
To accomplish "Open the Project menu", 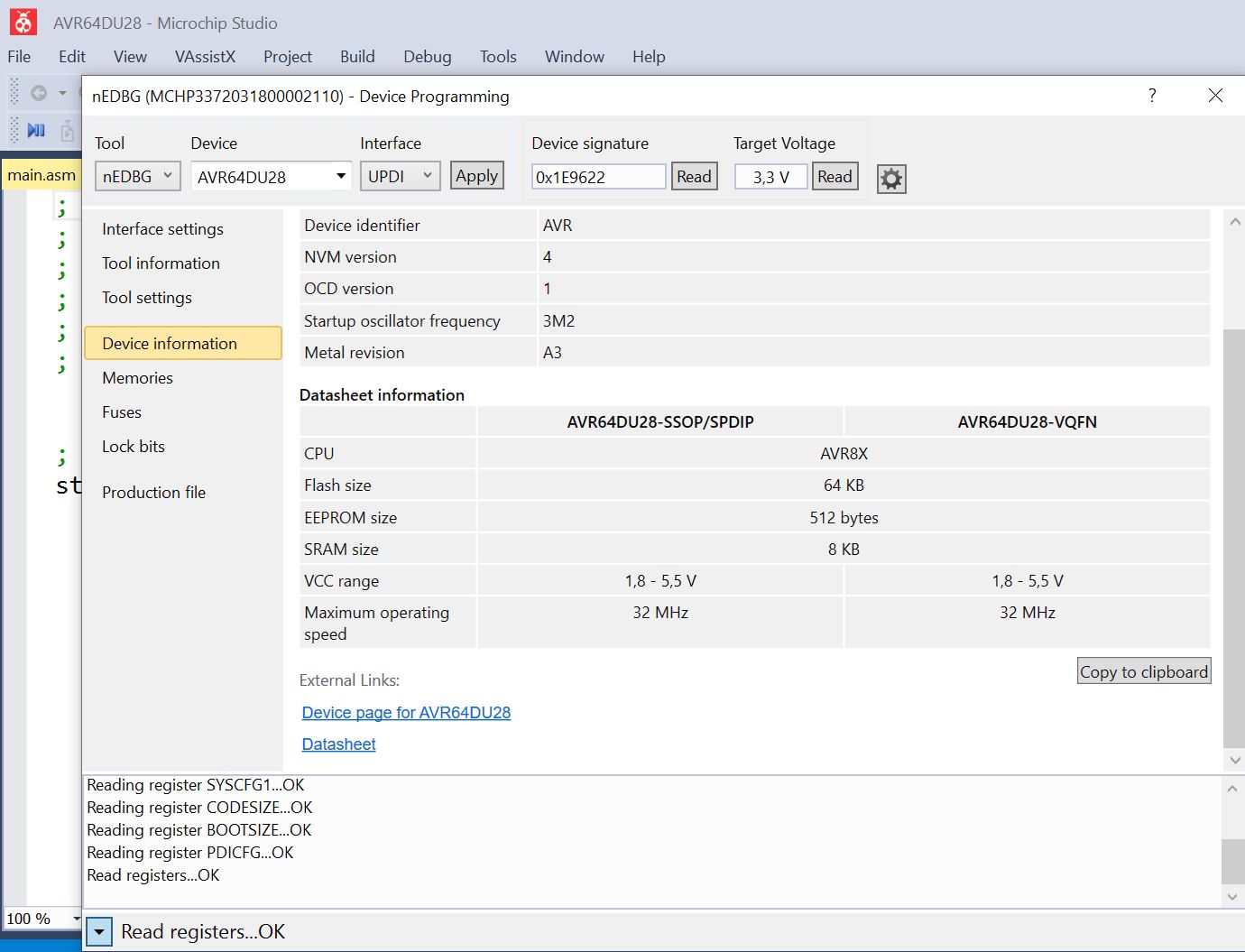I will [x=288, y=56].
